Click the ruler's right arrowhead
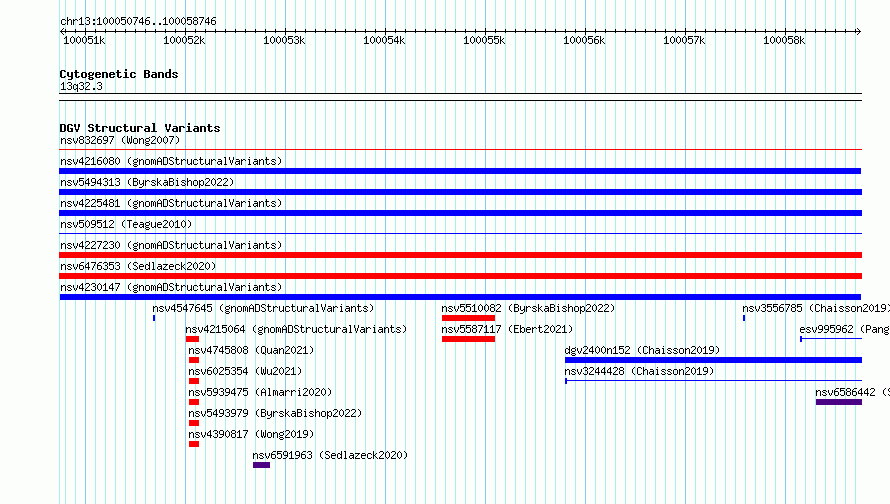Image resolution: width=890 pixels, height=504 pixels. click(x=859, y=31)
